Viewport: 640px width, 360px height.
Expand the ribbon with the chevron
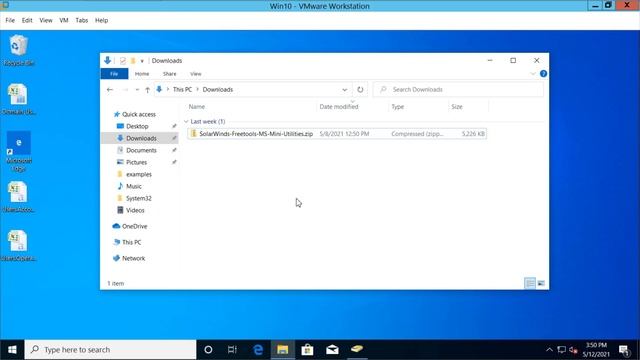tap(533, 74)
